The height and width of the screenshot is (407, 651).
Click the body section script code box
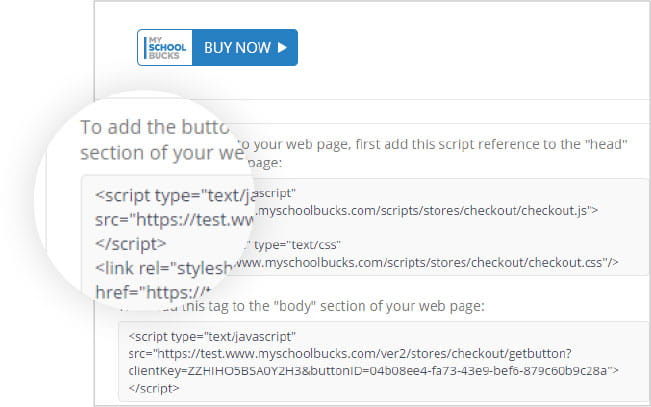click(x=383, y=361)
